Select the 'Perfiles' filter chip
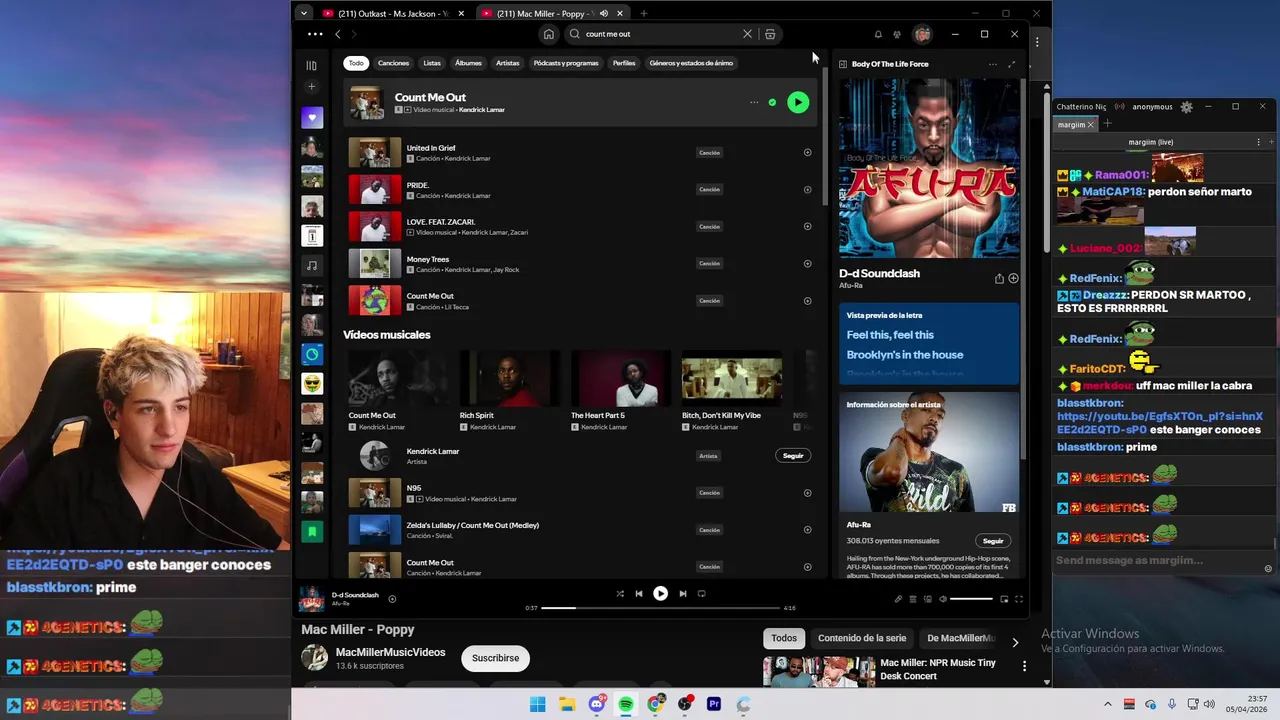Screen dimensions: 1280x720 point(624,63)
